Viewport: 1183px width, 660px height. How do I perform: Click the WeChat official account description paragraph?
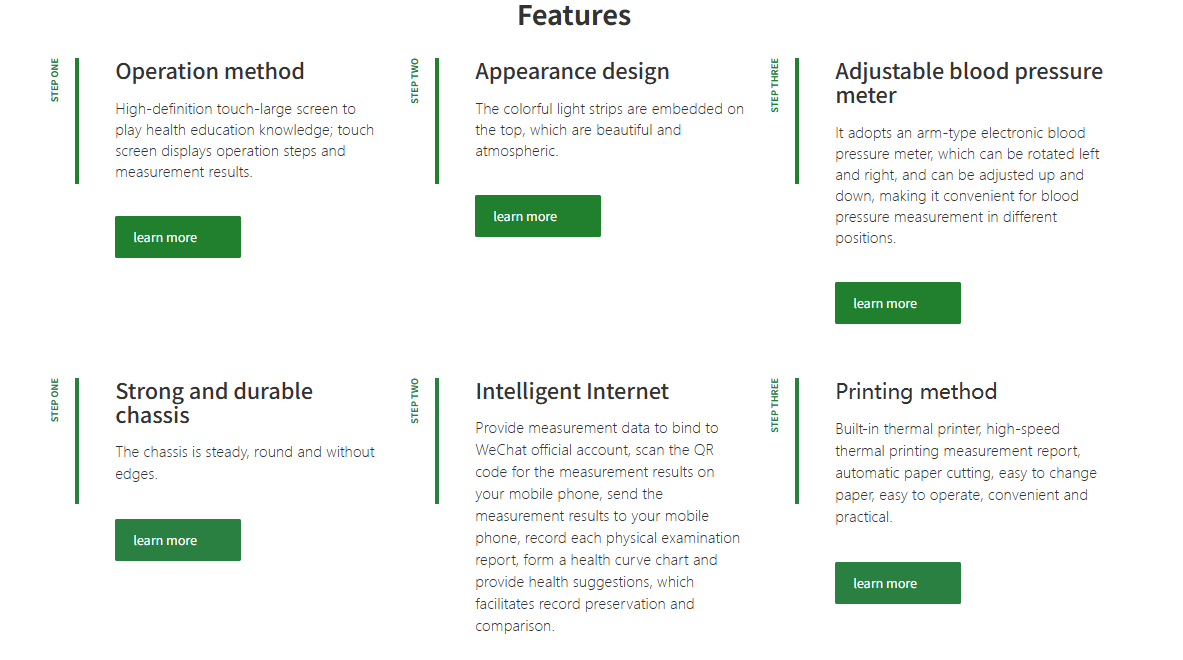click(x=608, y=527)
